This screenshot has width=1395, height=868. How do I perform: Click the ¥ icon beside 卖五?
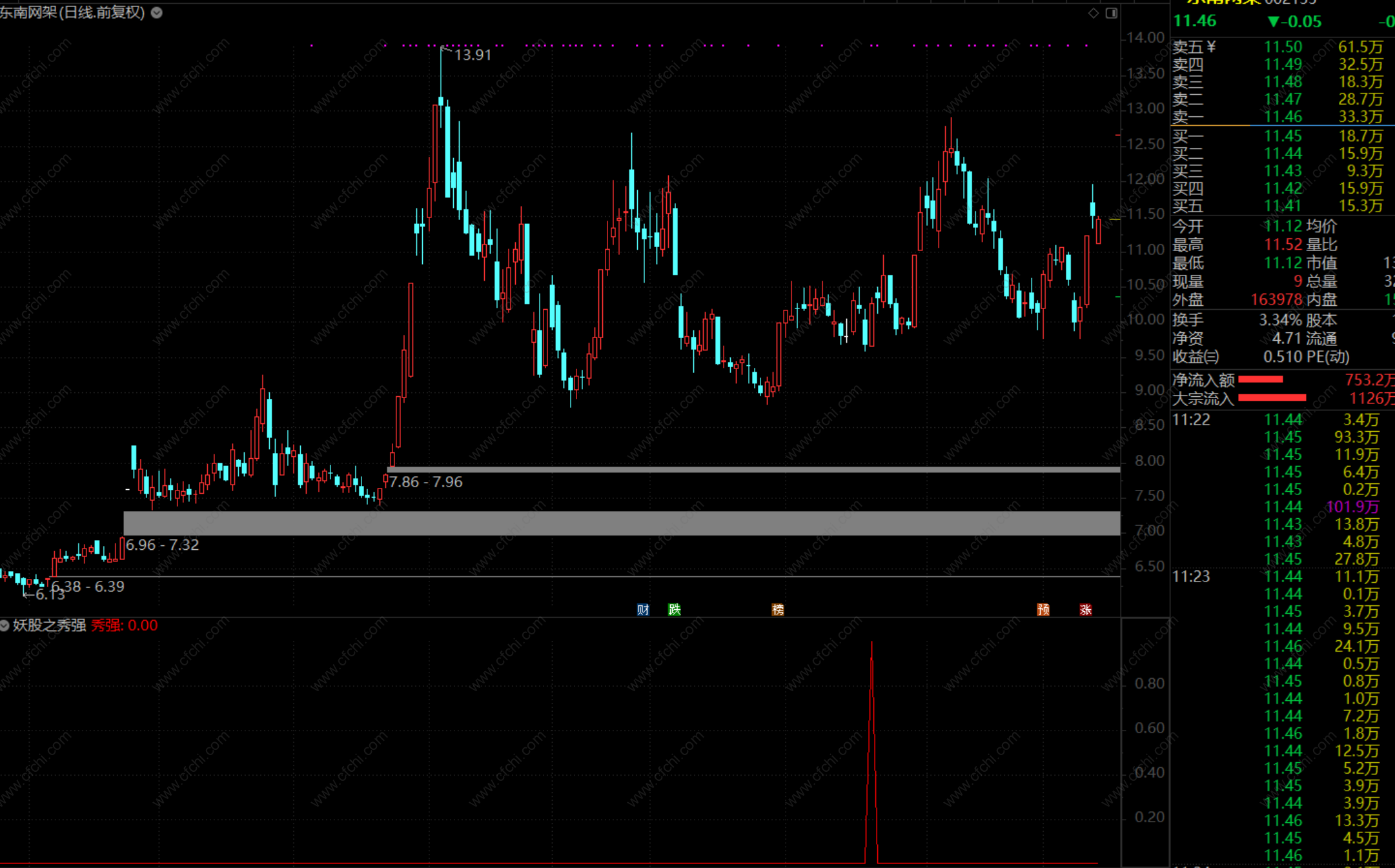click(1211, 46)
